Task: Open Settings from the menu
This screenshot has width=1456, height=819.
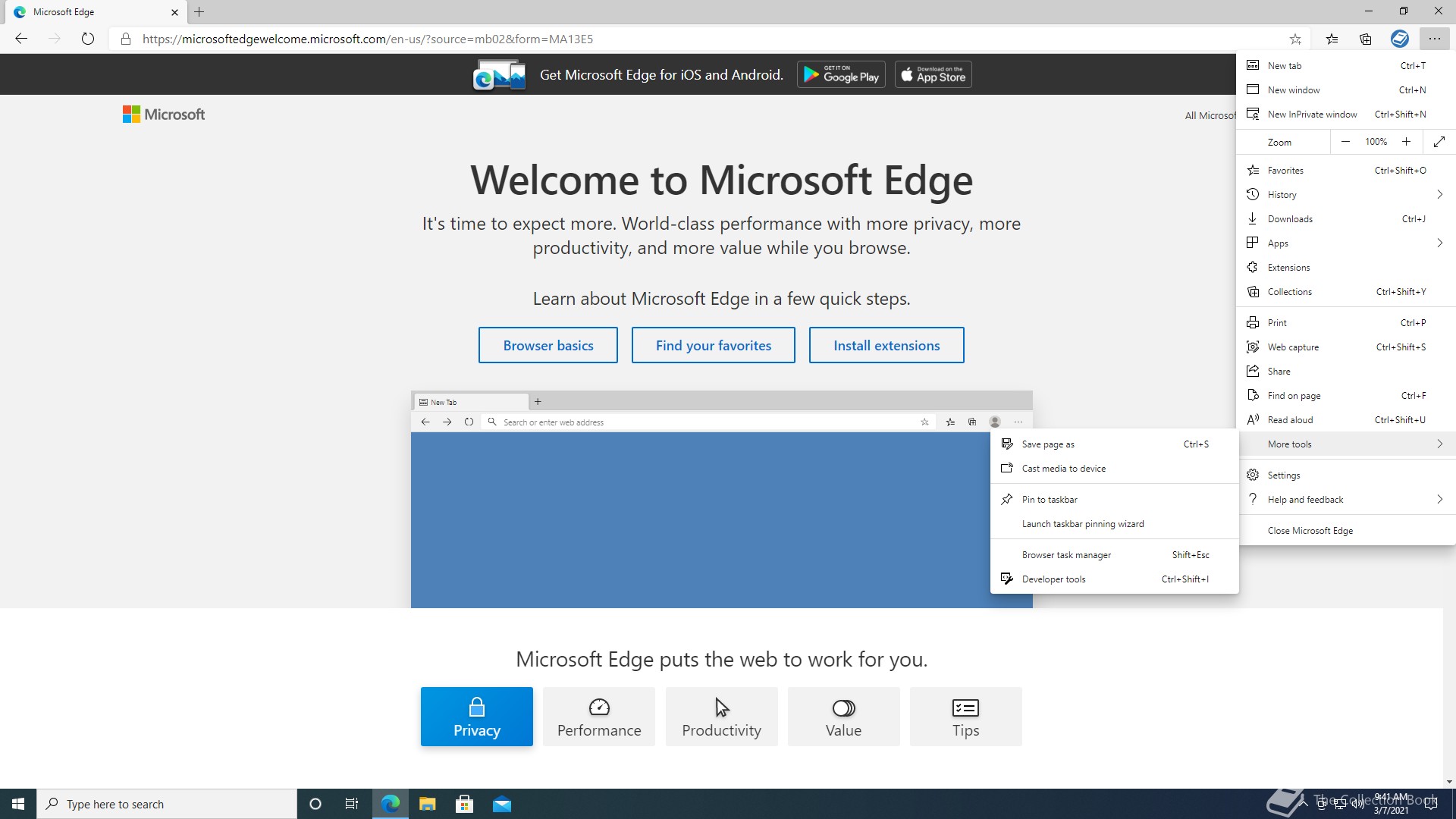Action: coord(1346,475)
